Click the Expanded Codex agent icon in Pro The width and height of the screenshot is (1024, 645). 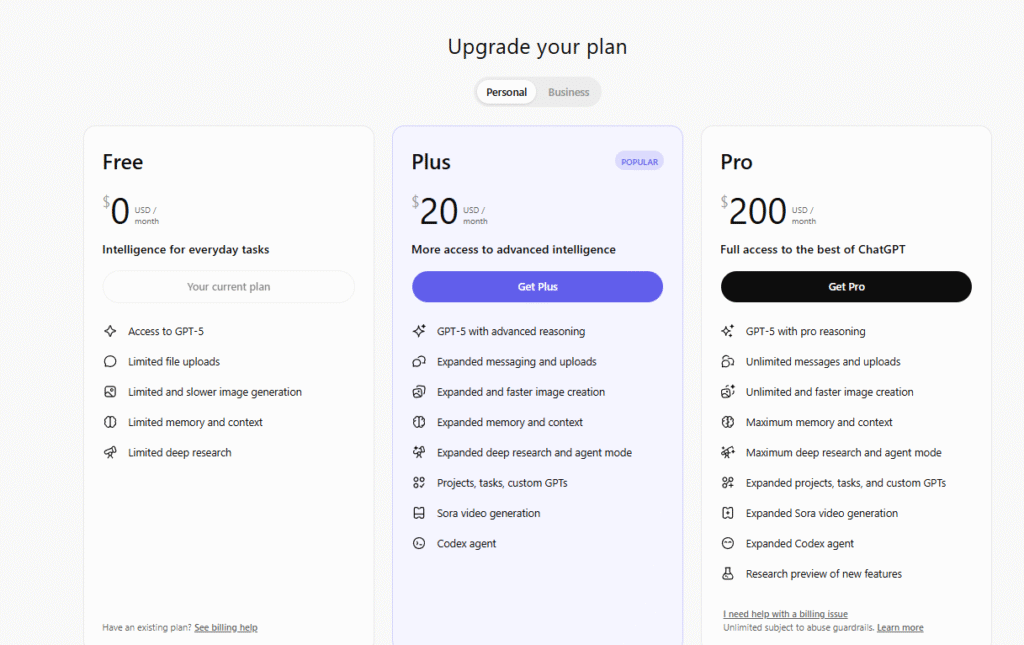pos(728,544)
